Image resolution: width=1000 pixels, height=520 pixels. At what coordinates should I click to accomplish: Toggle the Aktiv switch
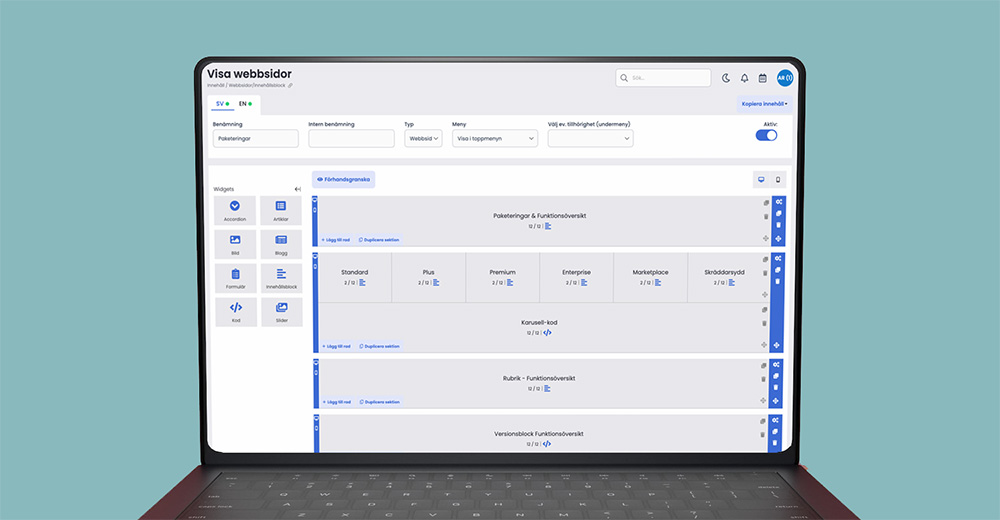[766, 135]
